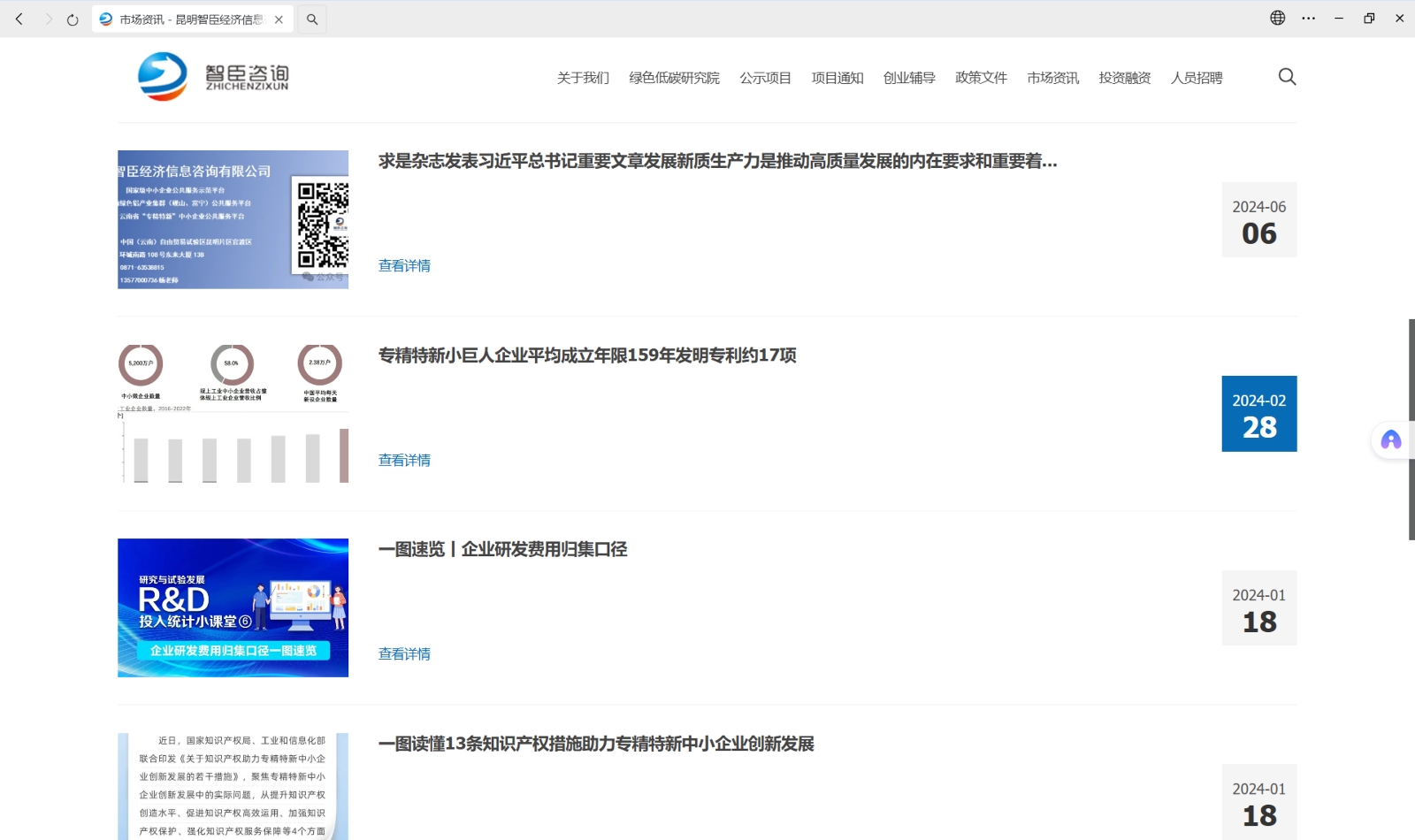Screen dimensions: 1415x840
Task: Open the browser globe icon
Action: click(x=1277, y=17)
